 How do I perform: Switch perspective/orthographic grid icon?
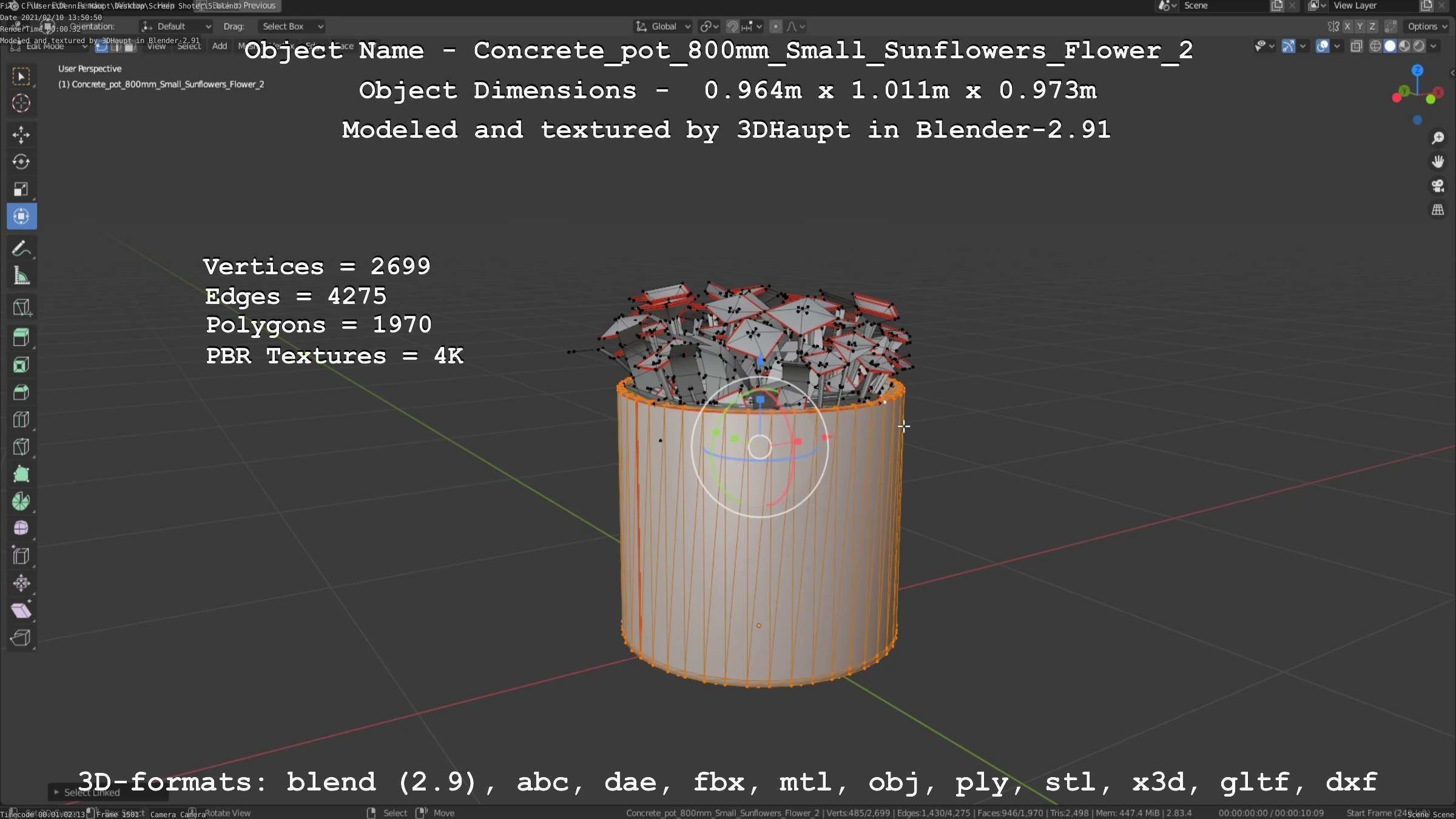[1438, 210]
